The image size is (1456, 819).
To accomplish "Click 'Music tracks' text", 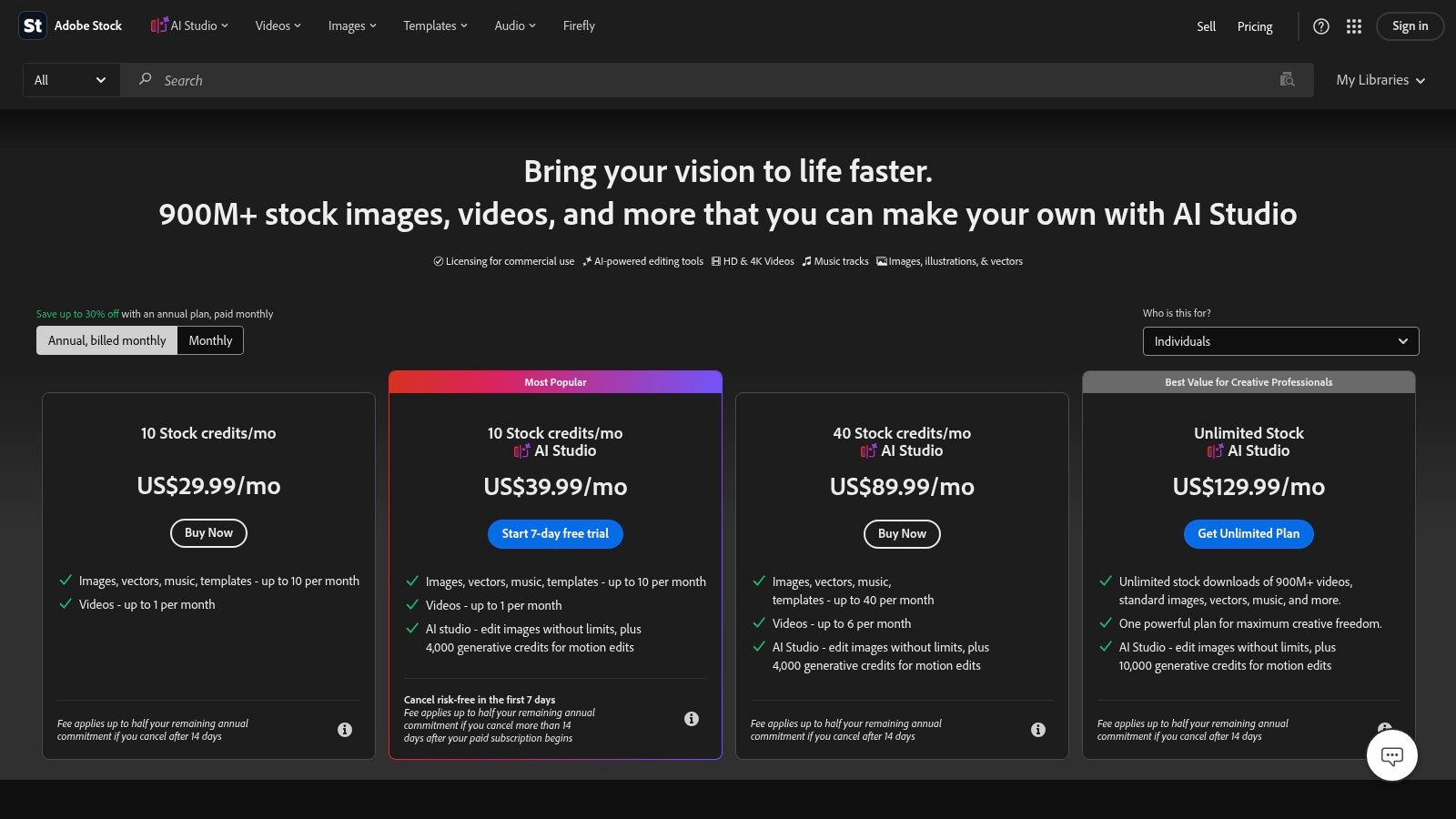I will pos(841,261).
